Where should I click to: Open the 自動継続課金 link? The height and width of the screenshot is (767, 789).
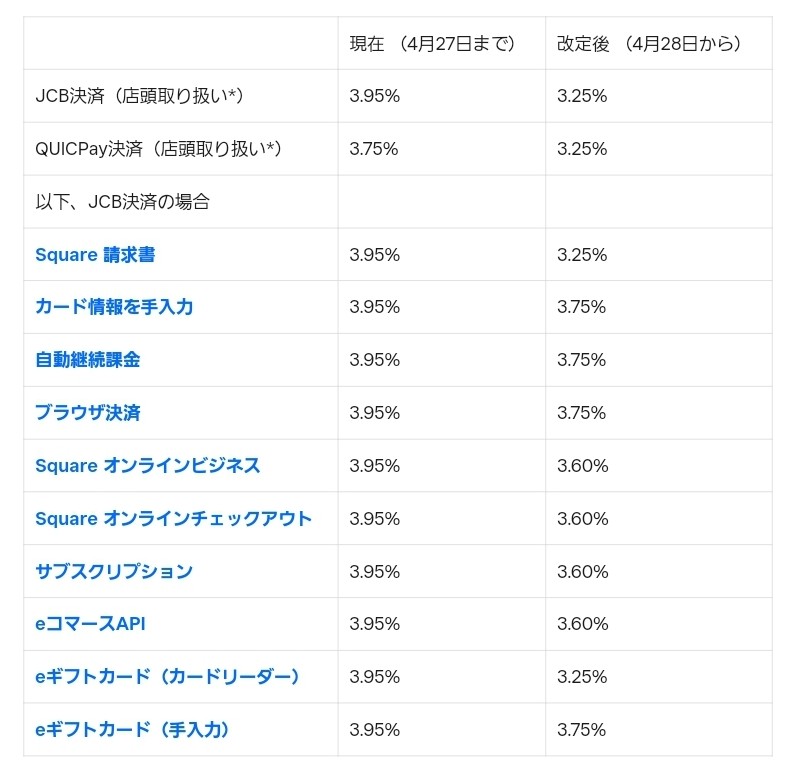pyautogui.click(x=88, y=360)
